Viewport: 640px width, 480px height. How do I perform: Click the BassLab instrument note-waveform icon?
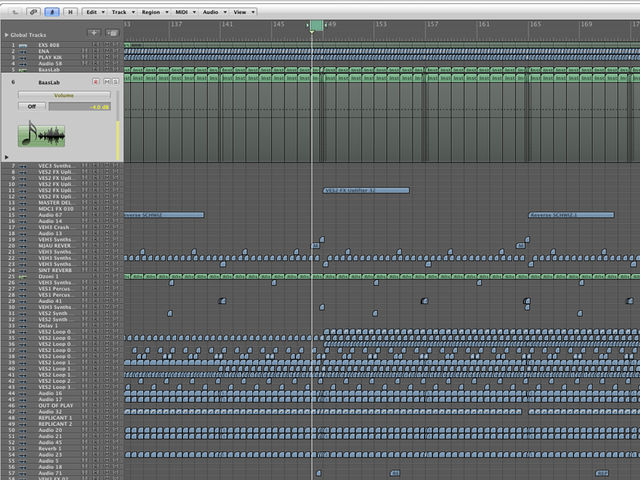pos(41,134)
